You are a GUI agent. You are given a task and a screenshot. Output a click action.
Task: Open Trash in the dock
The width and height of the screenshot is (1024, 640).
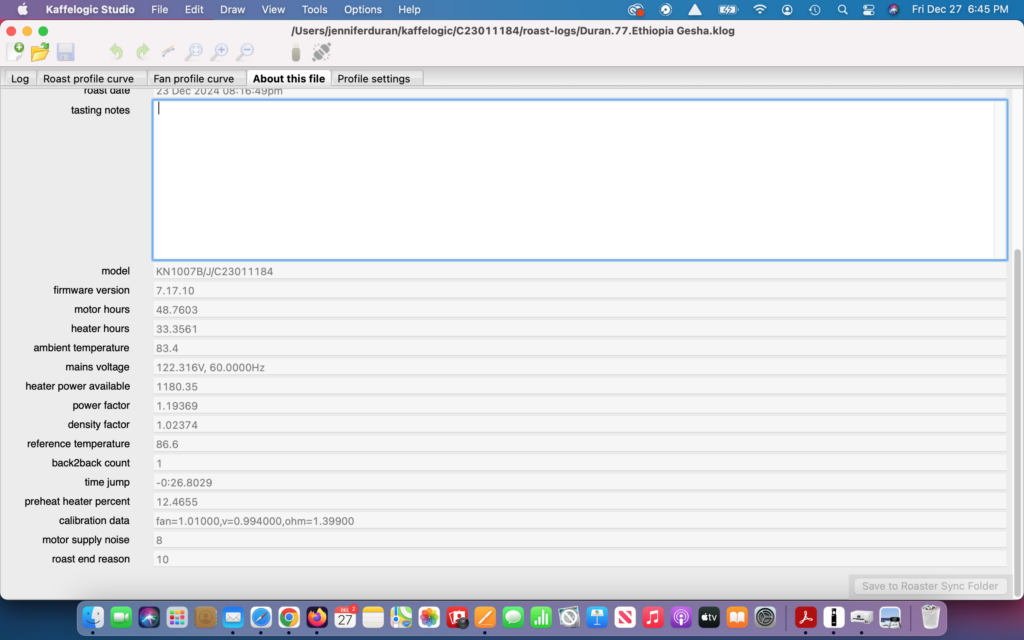tap(930, 616)
